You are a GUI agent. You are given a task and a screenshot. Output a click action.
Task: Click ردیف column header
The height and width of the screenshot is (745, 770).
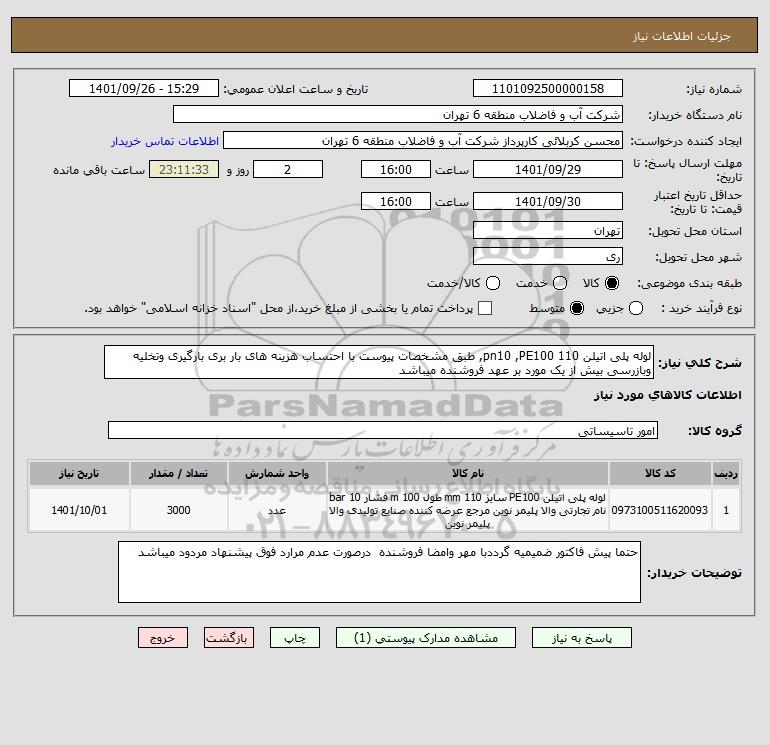(726, 473)
